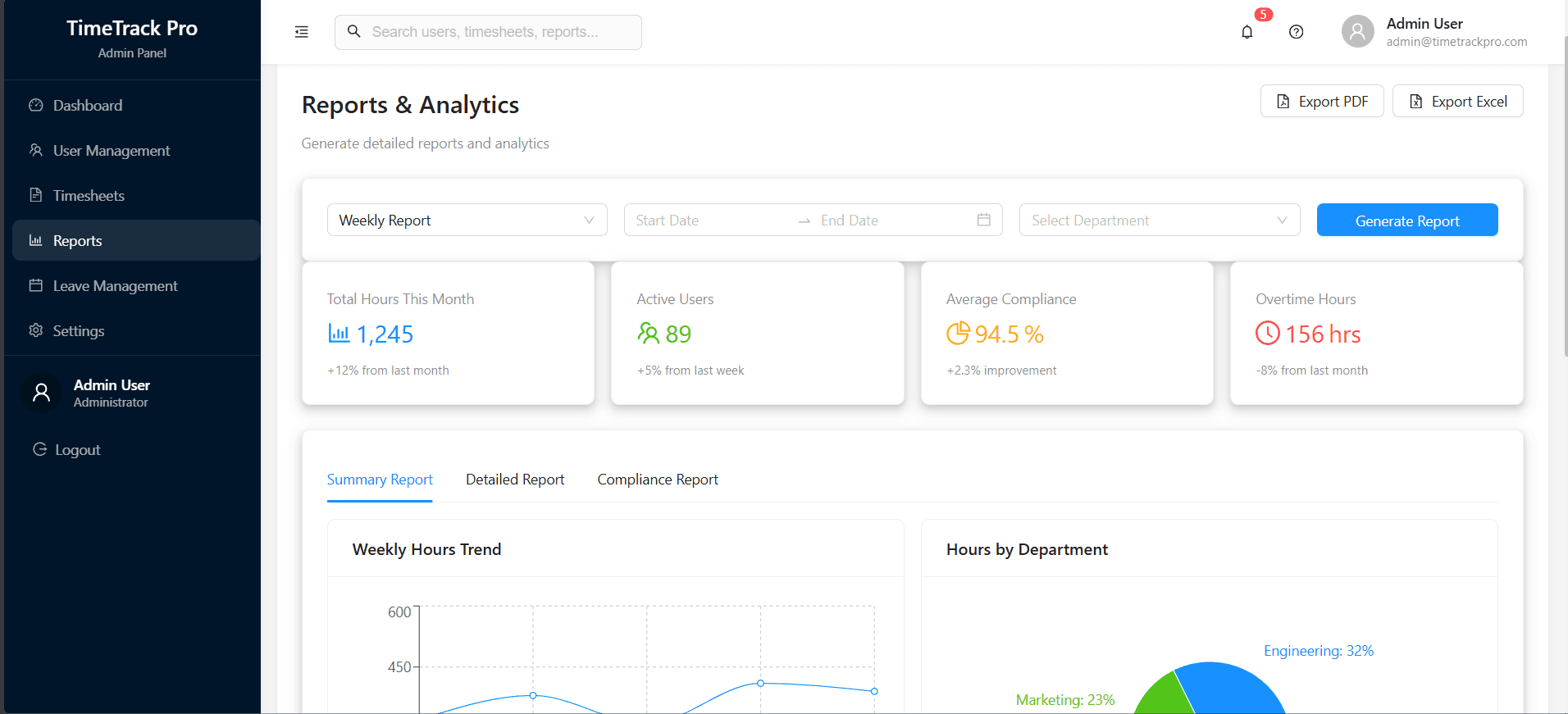This screenshot has width=1568, height=714.
Task: Click the 600 axis label on chart
Action: [x=399, y=612]
